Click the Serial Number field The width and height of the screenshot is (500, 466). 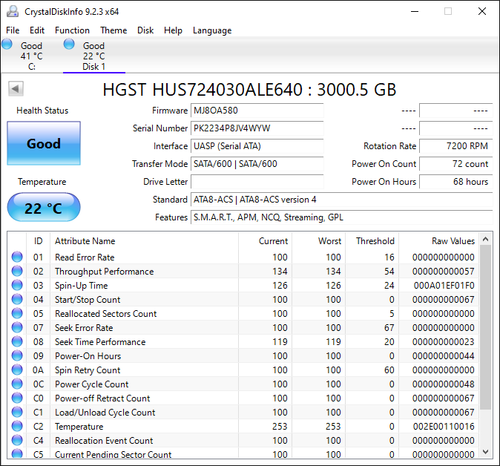coord(257,128)
